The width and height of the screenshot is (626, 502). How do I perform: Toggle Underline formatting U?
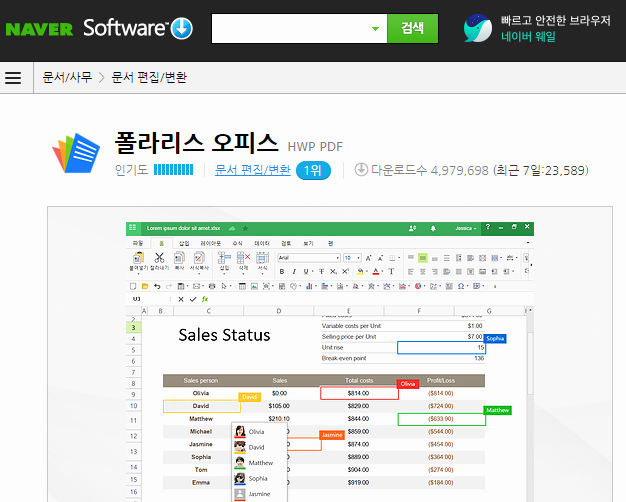click(306, 272)
